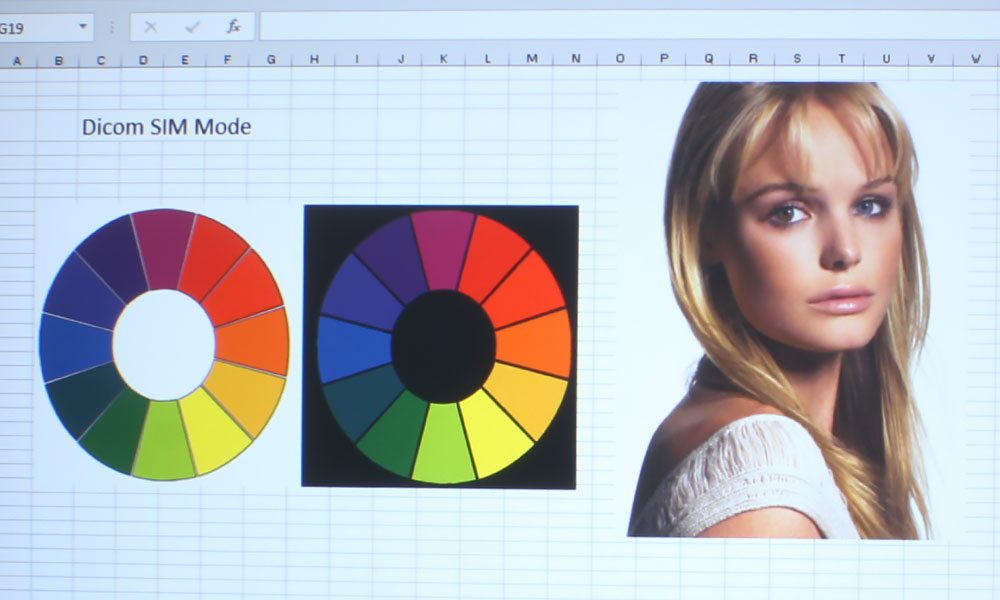Image resolution: width=1000 pixels, height=600 pixels.
Task: Select the column P header
Action: [663, 60]
